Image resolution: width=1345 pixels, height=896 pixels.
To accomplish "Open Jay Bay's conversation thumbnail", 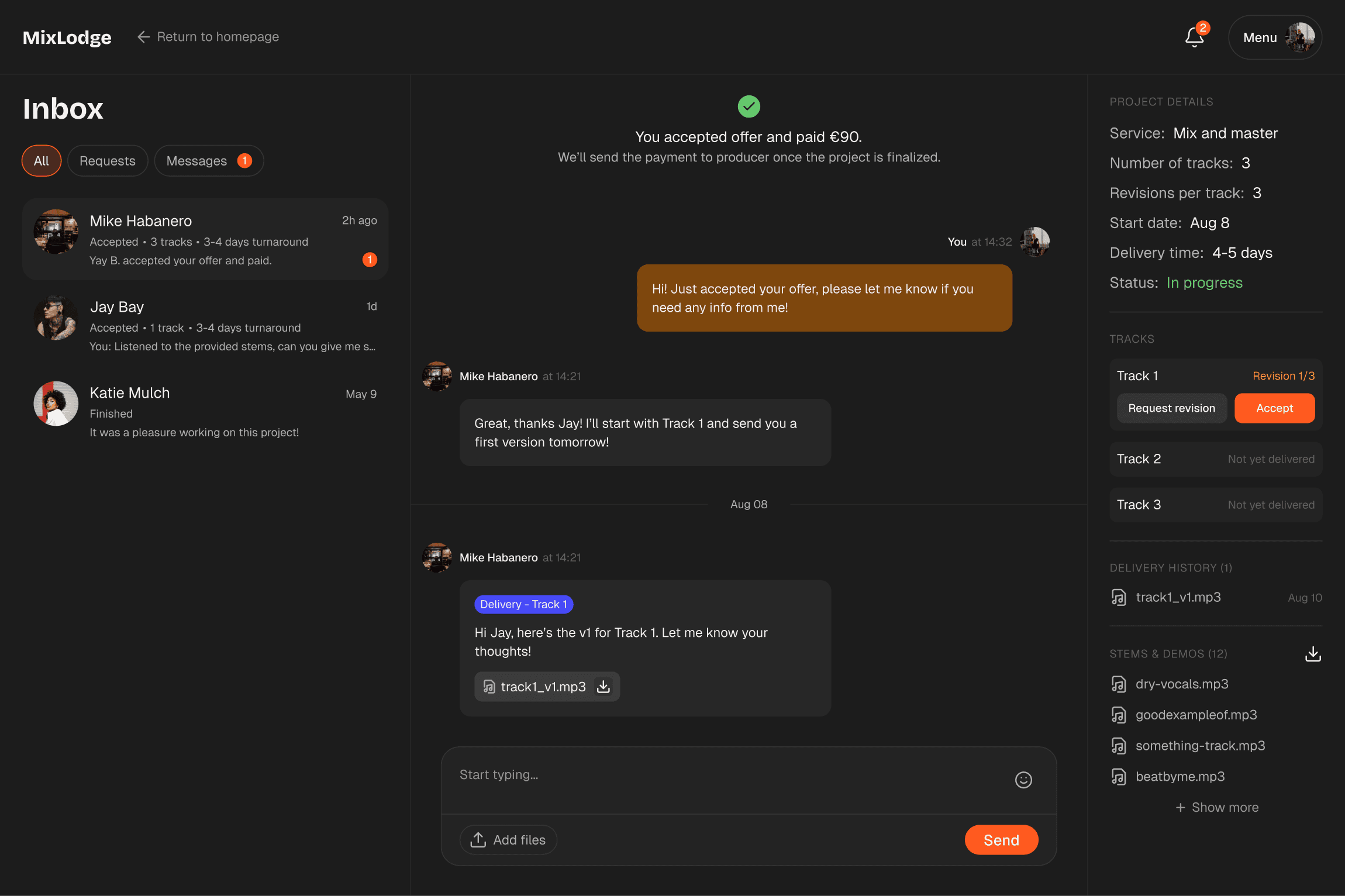I will [56, 318].
